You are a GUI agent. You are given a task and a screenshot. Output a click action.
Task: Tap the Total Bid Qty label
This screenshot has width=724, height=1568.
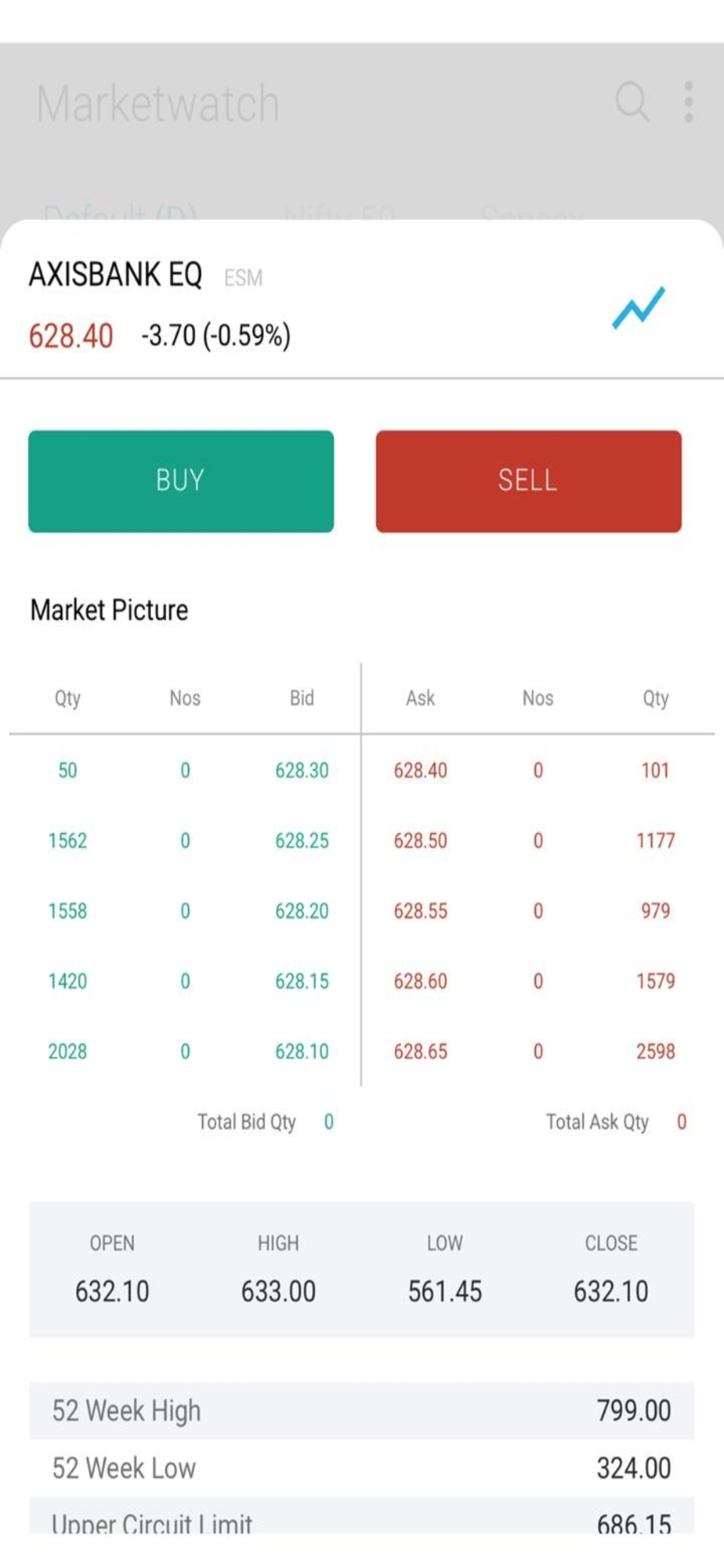point(247,1122)
